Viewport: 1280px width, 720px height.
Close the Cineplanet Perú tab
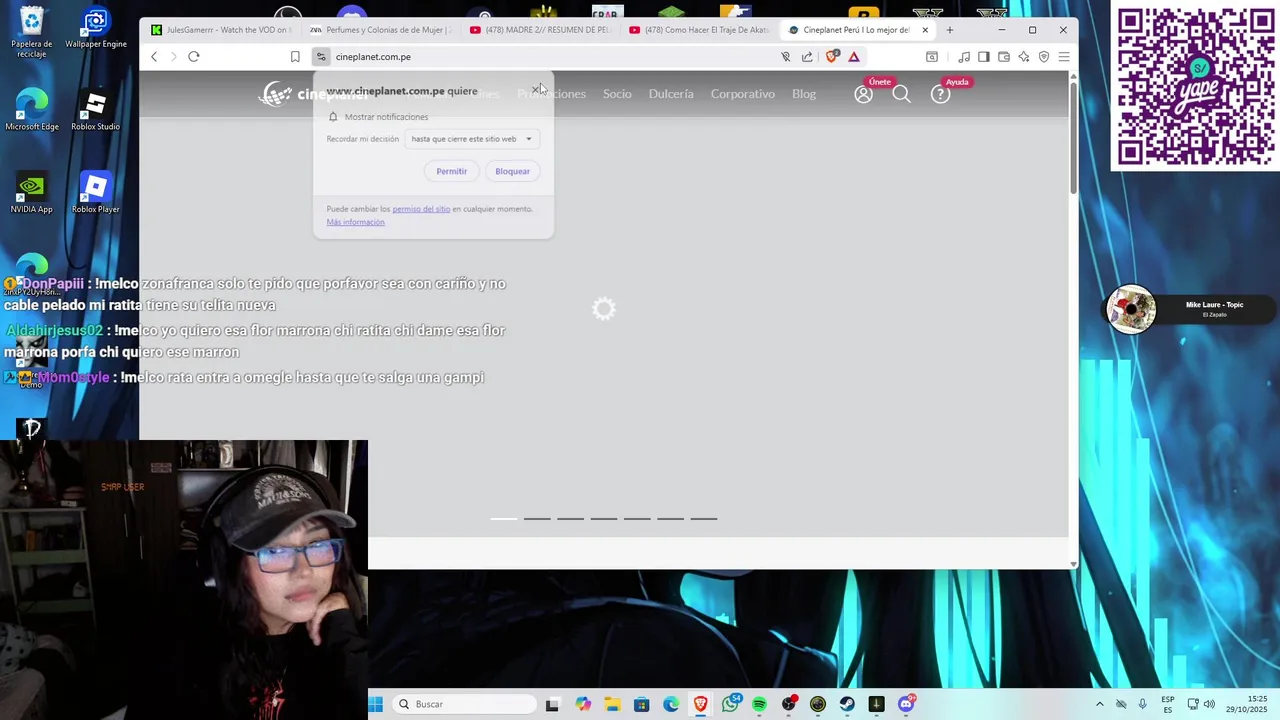coord(925,30)
